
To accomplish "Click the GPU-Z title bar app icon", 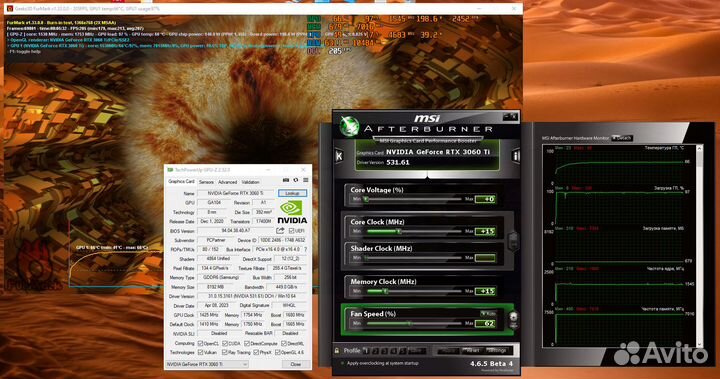I will 170,170.
